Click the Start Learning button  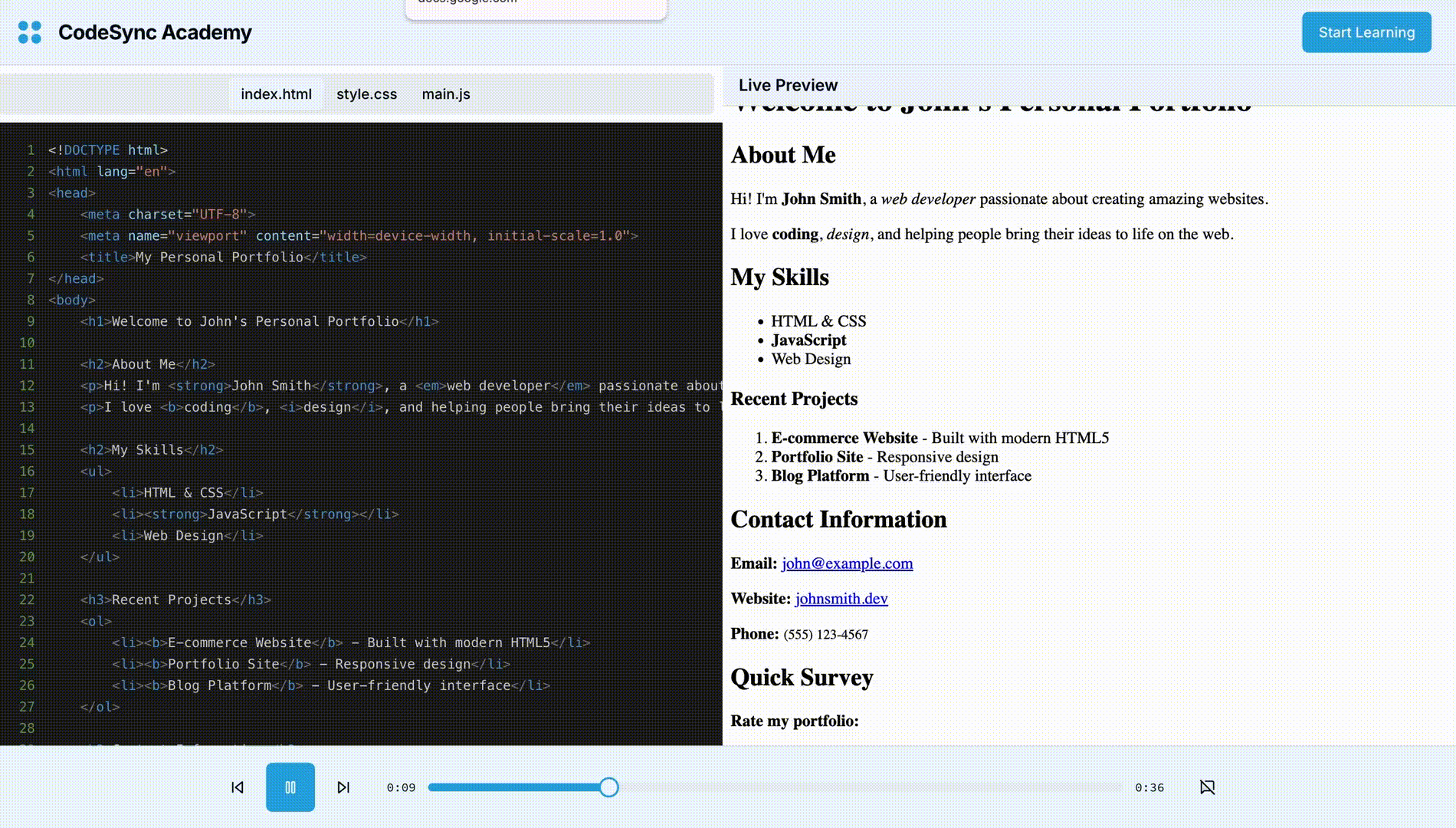1366,32
